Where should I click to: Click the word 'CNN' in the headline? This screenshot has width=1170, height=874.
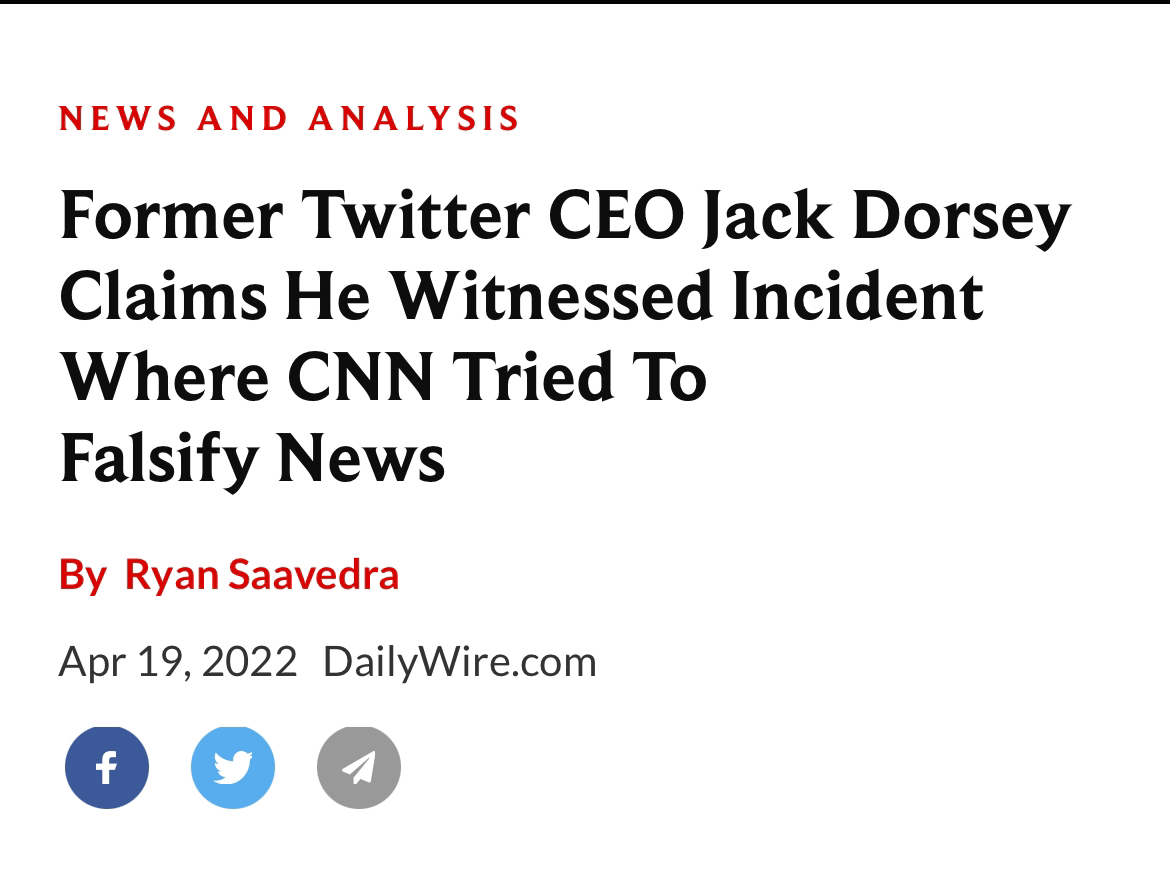pos(360,377)
